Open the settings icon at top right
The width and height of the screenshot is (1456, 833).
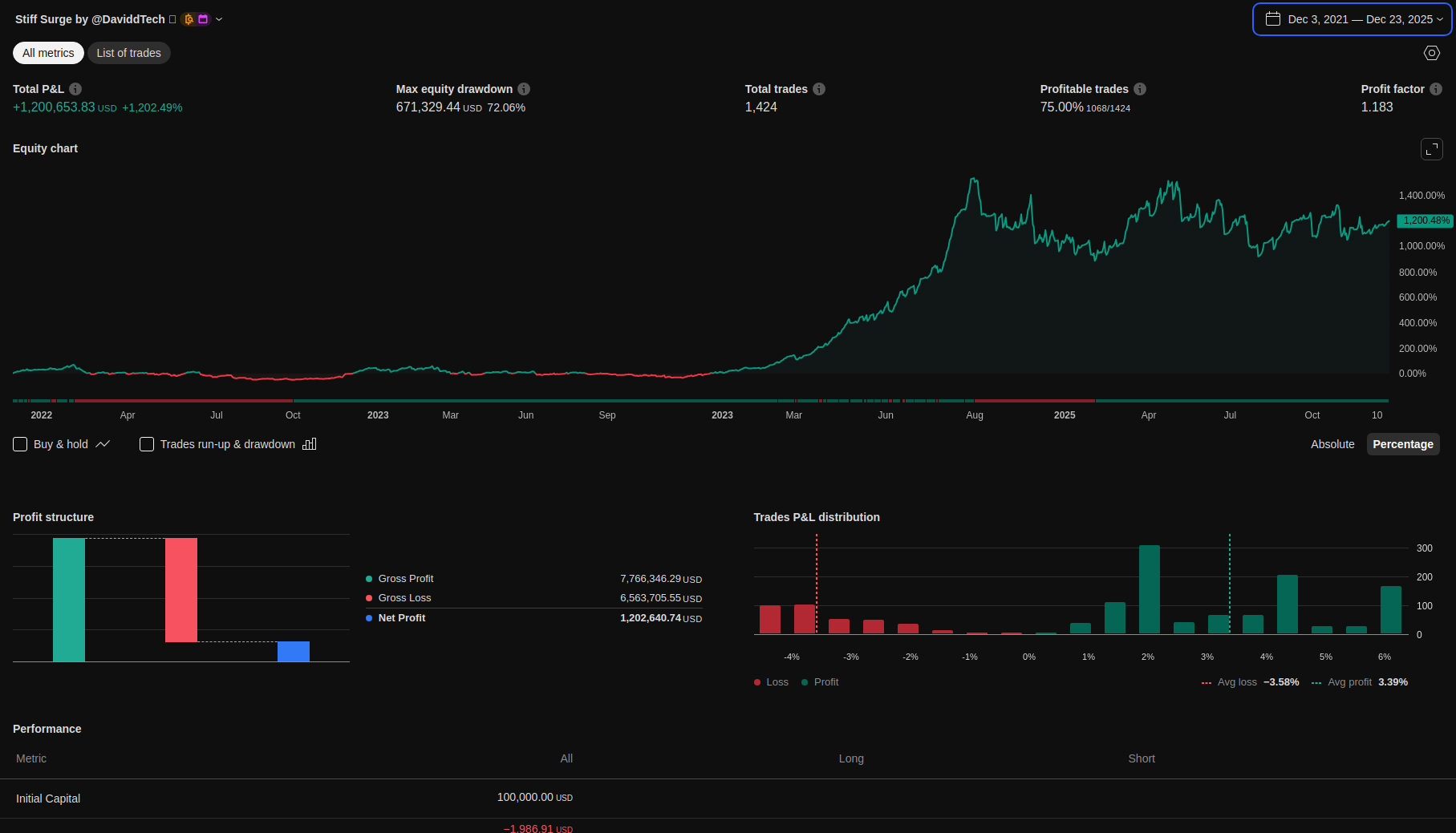coord(1431,53)
